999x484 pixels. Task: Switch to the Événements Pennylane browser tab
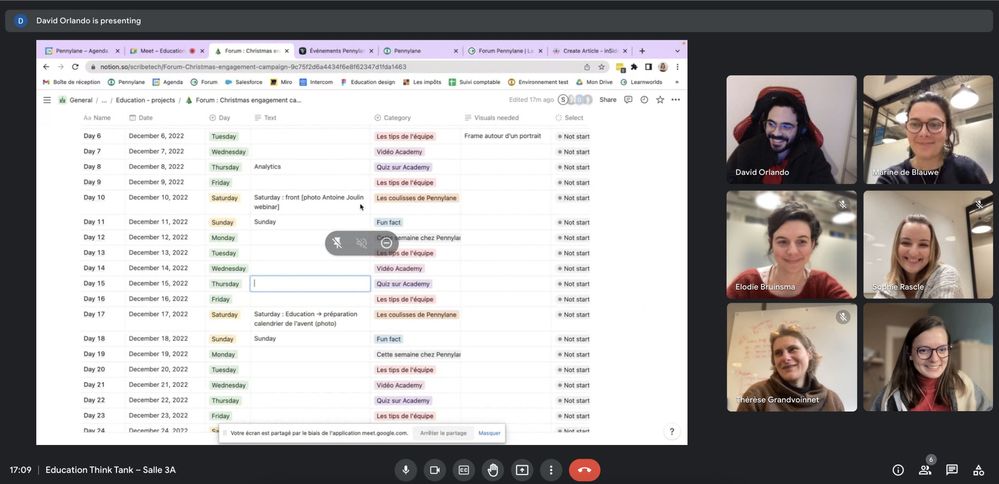[336, 51]
